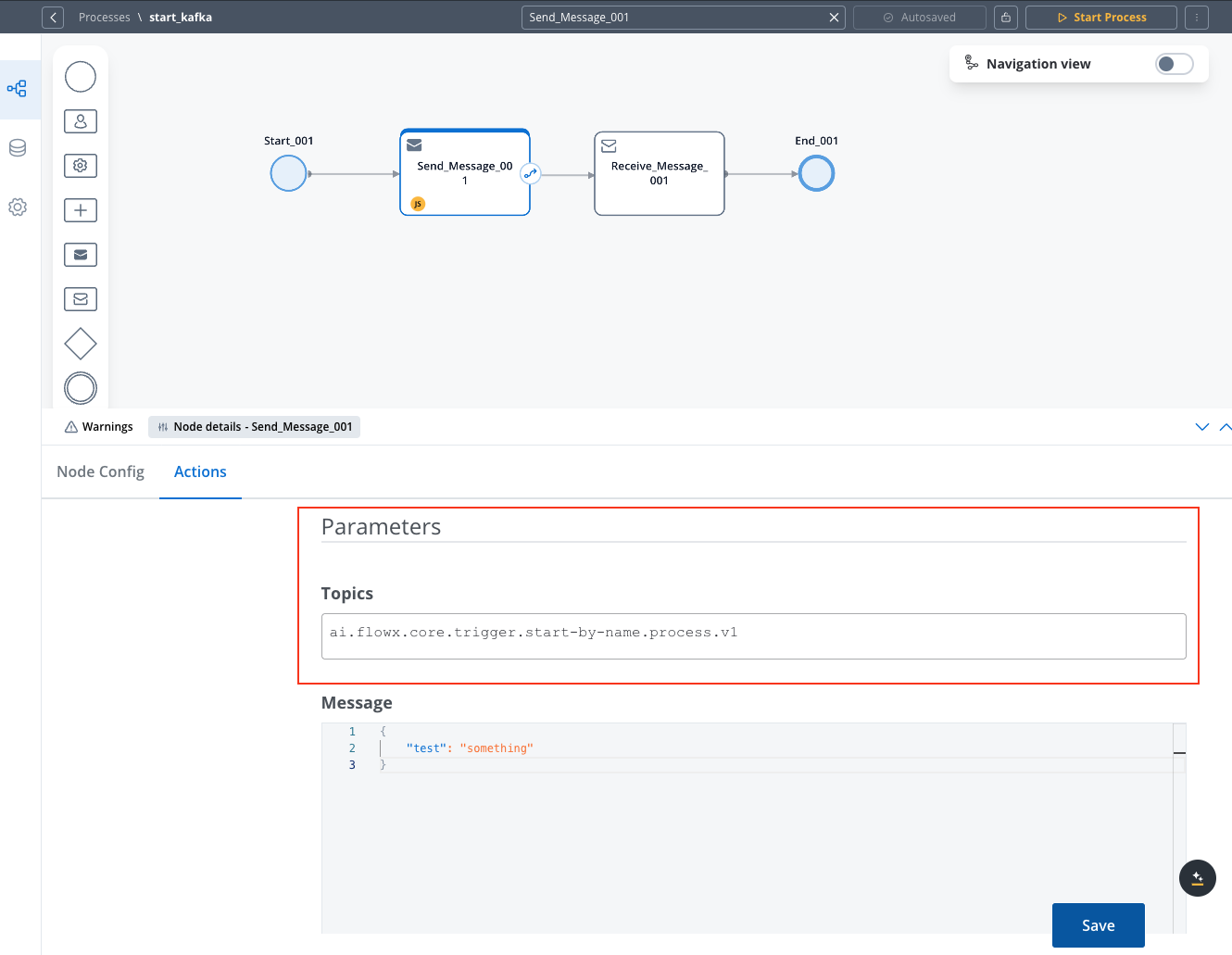Click the JS badge on Send_Message_001

[418, 204]
